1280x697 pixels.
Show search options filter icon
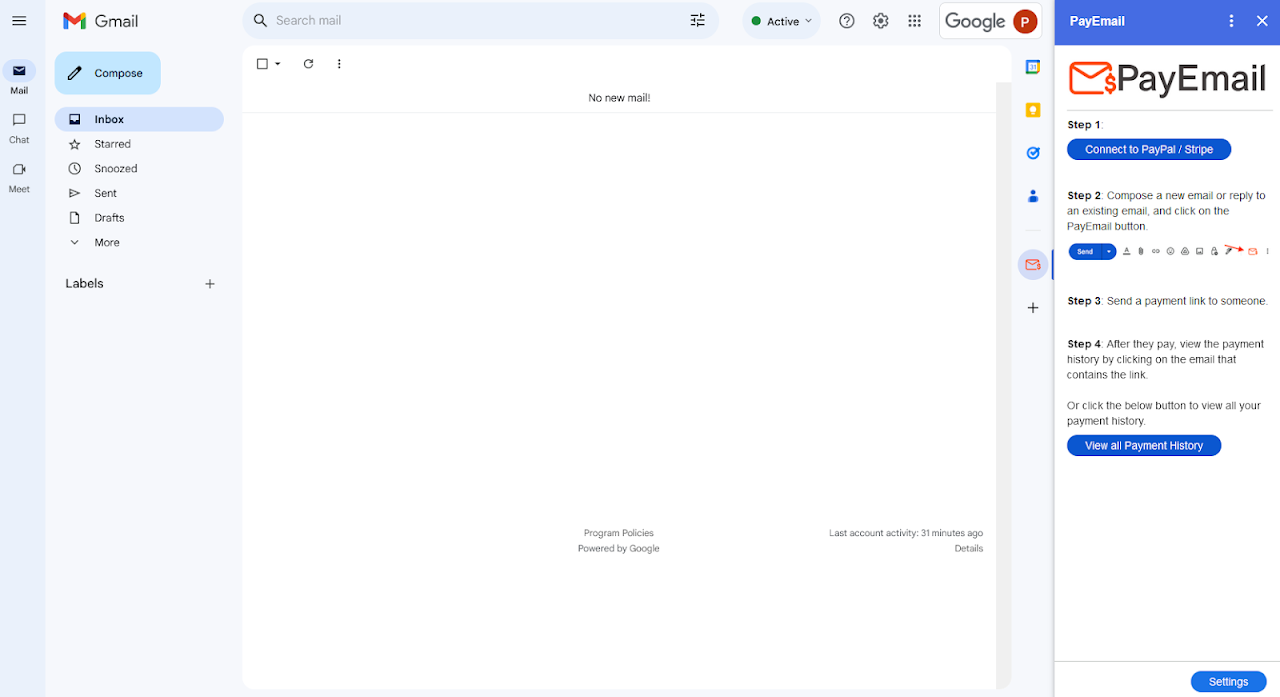tap(698, 20)
